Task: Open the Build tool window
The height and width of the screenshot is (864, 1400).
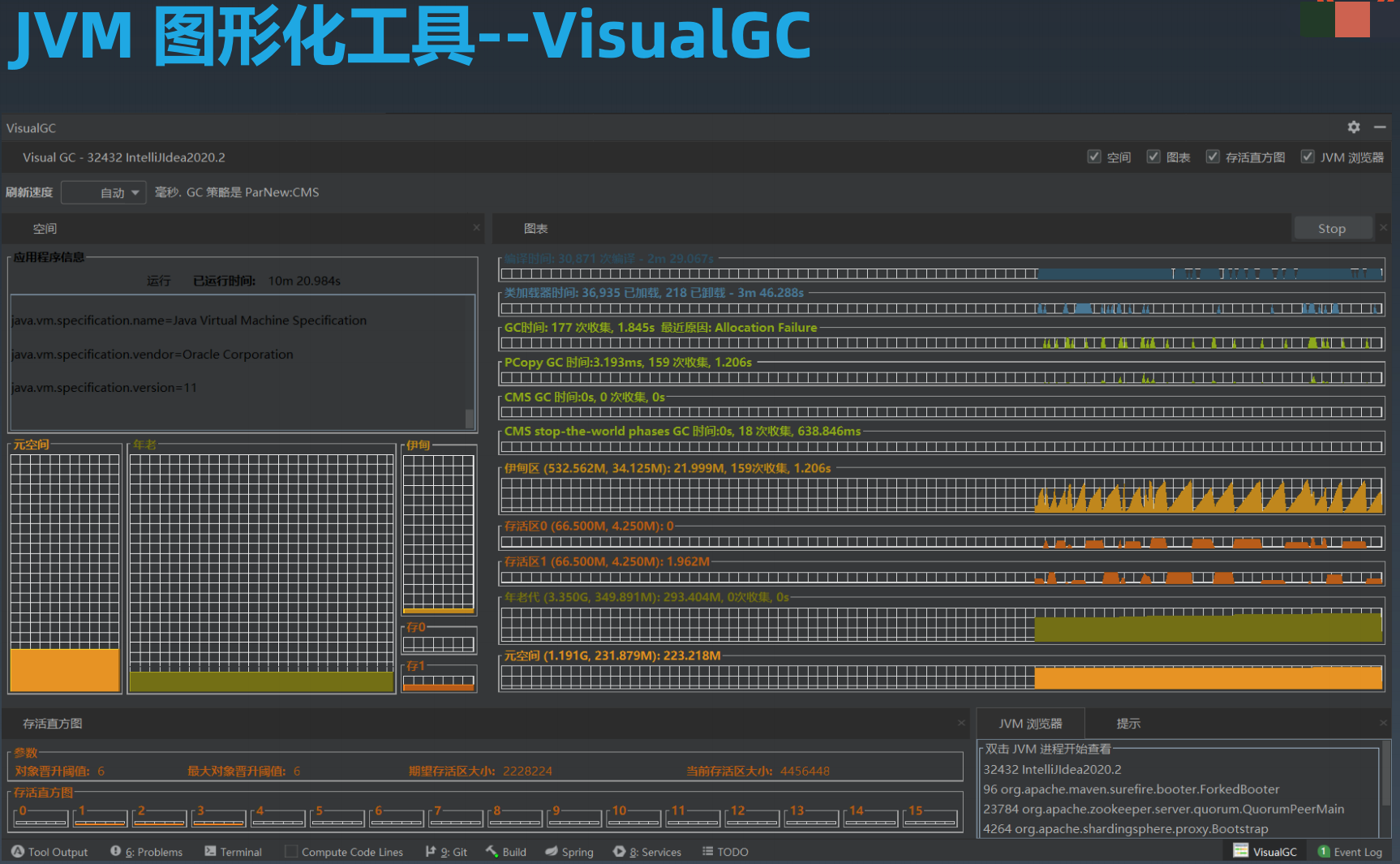Action: pyautogui.click(x=506, y=852)
